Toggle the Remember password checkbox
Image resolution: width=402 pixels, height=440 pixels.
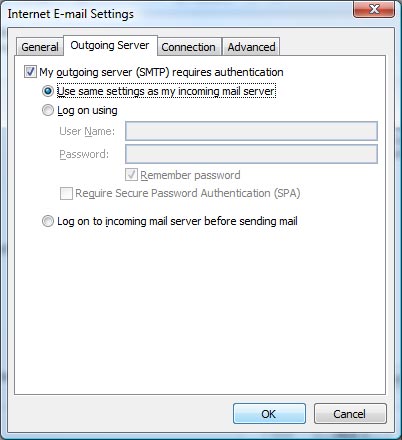[131, 175]
